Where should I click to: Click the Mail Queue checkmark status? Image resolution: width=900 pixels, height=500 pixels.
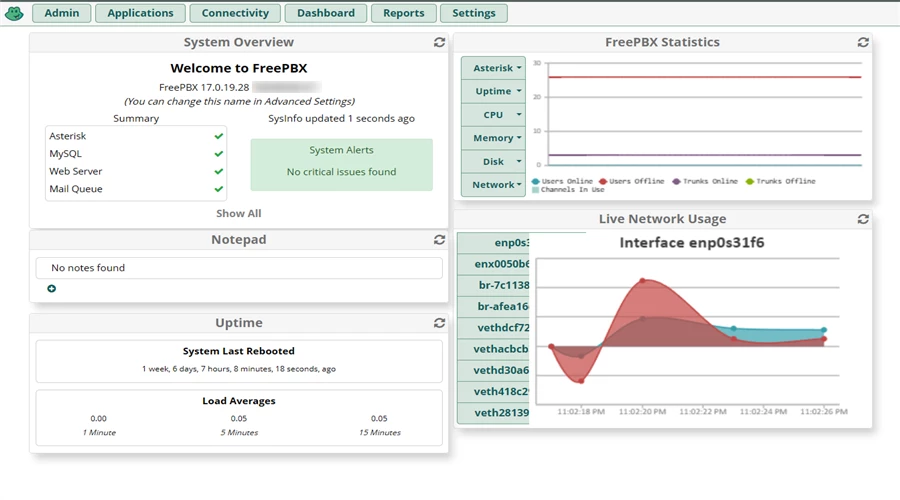click(x=219, y=189)
